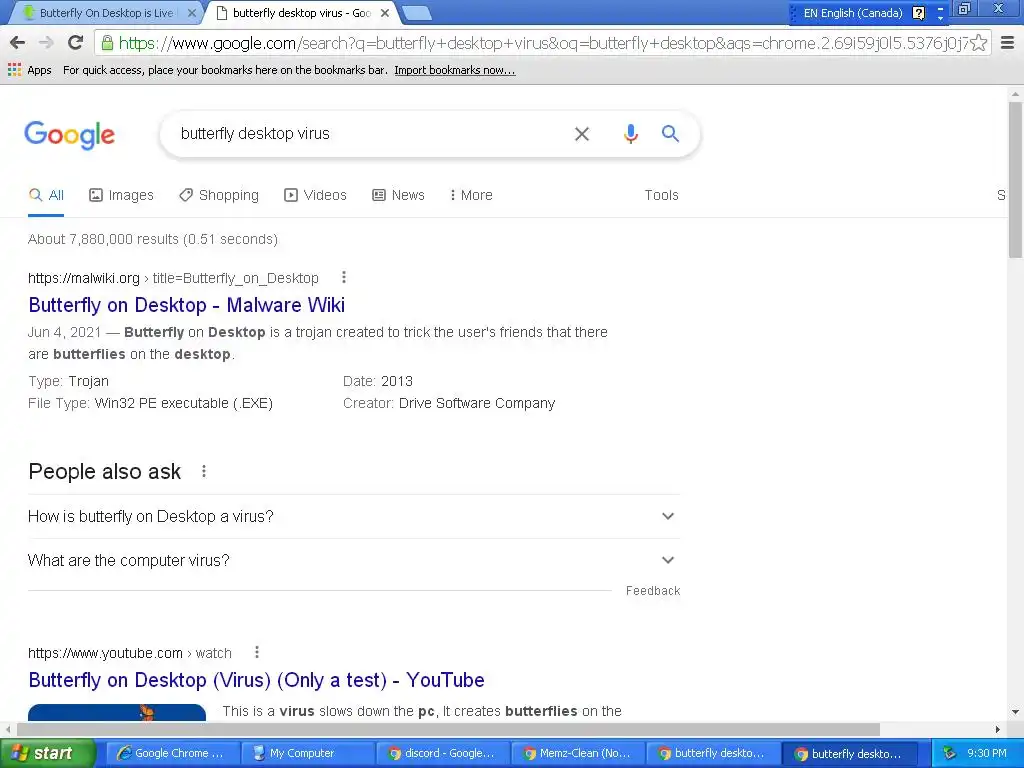Click EN English (Canada) language bar

852,13
